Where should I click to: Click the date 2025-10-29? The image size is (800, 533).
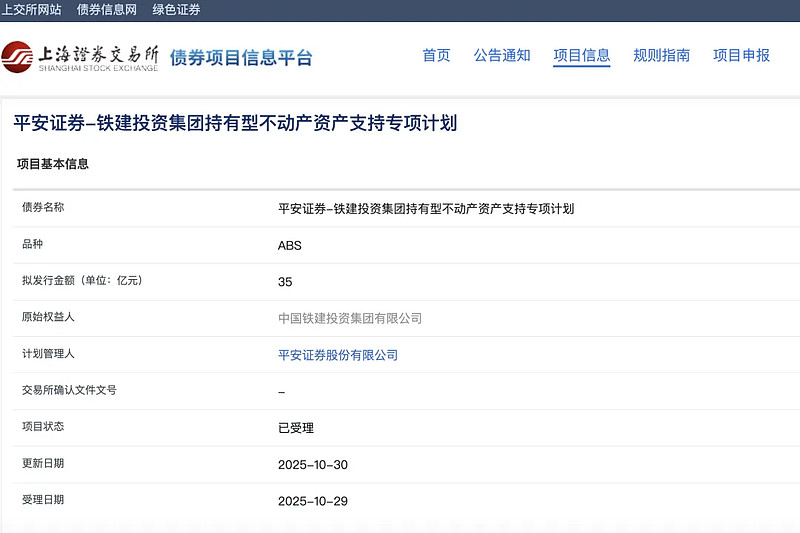pos(313,501)
